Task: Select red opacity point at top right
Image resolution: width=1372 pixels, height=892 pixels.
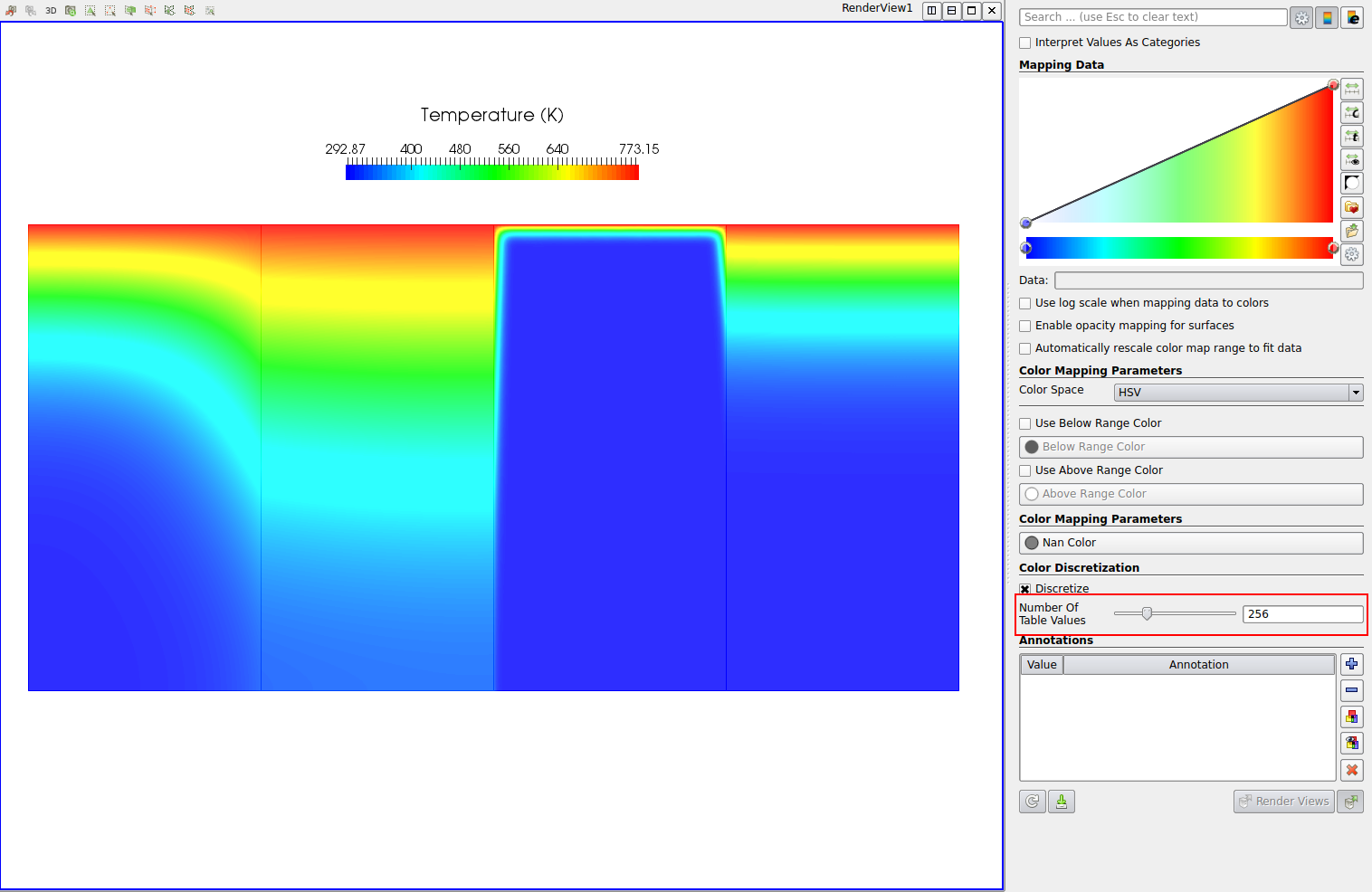Action: (x=1333, y=85)
